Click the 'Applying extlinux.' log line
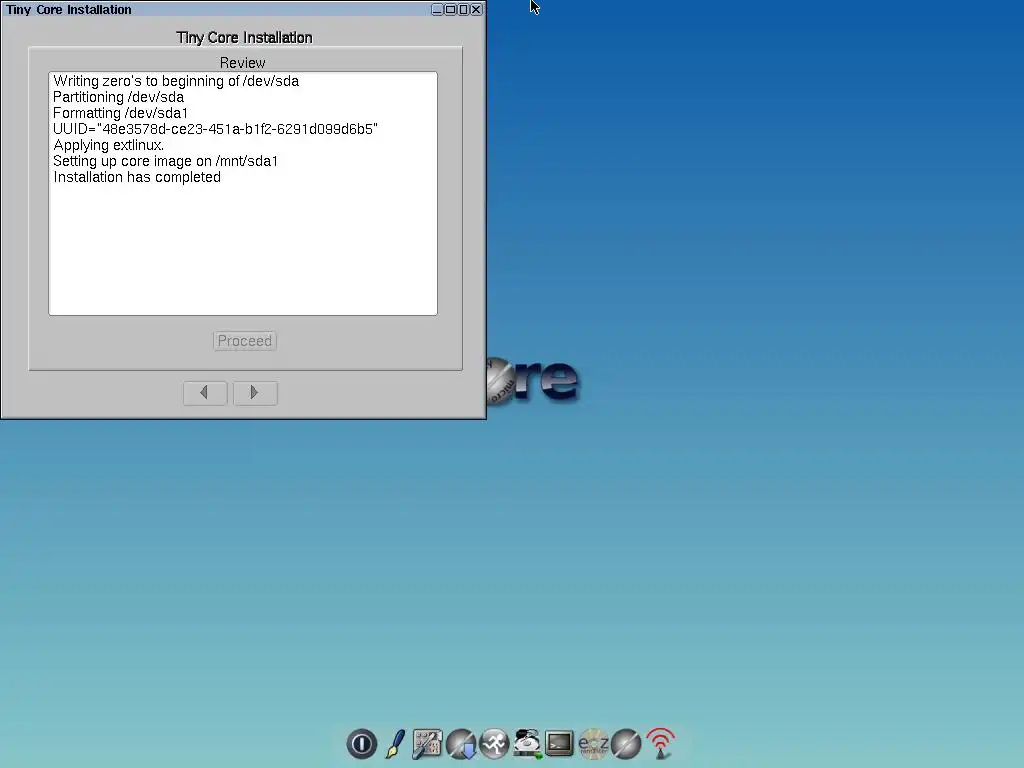 (x=108, y=145)
